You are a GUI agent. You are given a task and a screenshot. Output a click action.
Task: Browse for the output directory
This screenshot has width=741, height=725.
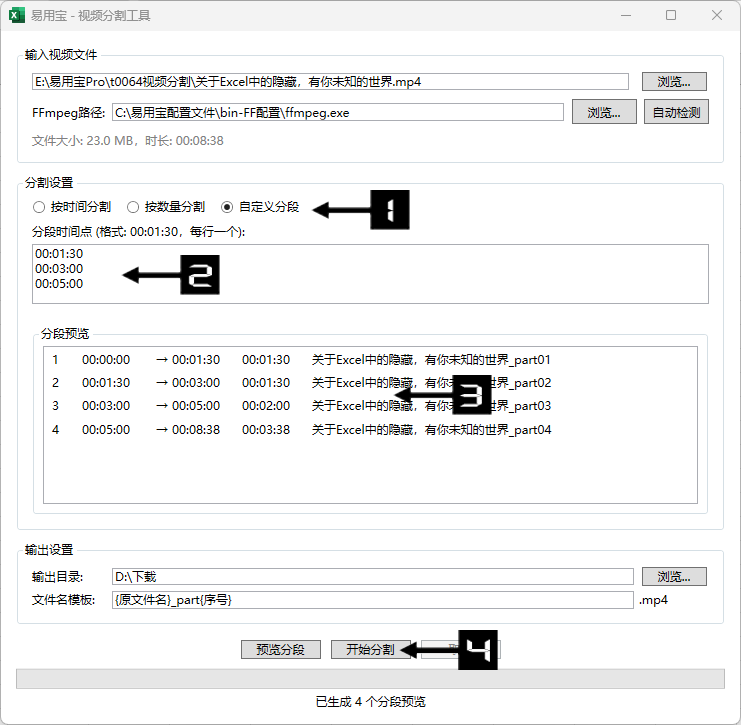coord(674,577)
